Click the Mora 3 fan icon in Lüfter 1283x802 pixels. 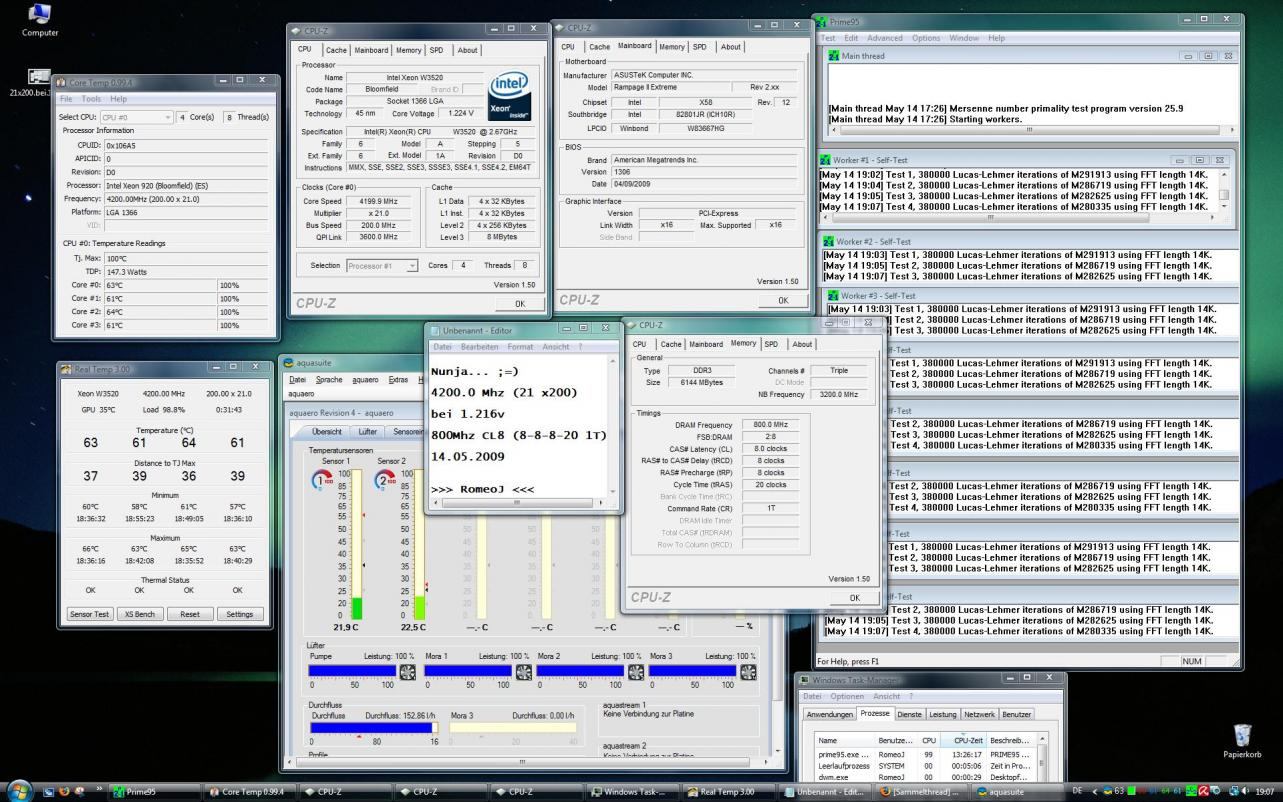748,672
